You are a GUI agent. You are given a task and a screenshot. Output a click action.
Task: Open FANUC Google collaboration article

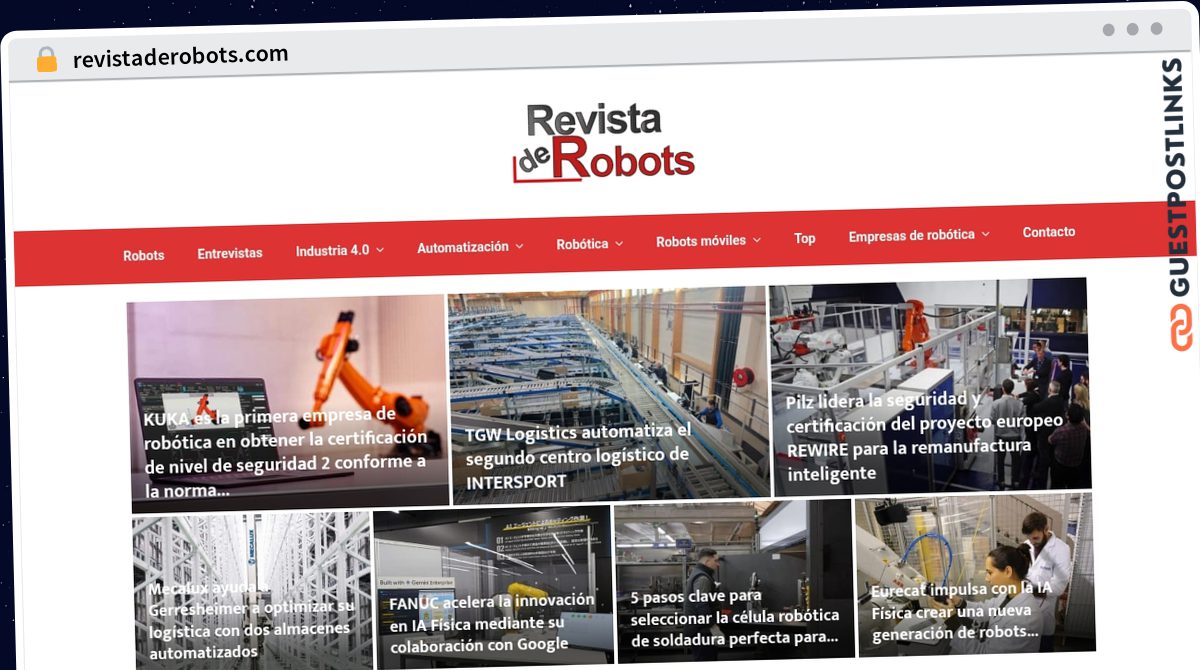coord(492,621)
